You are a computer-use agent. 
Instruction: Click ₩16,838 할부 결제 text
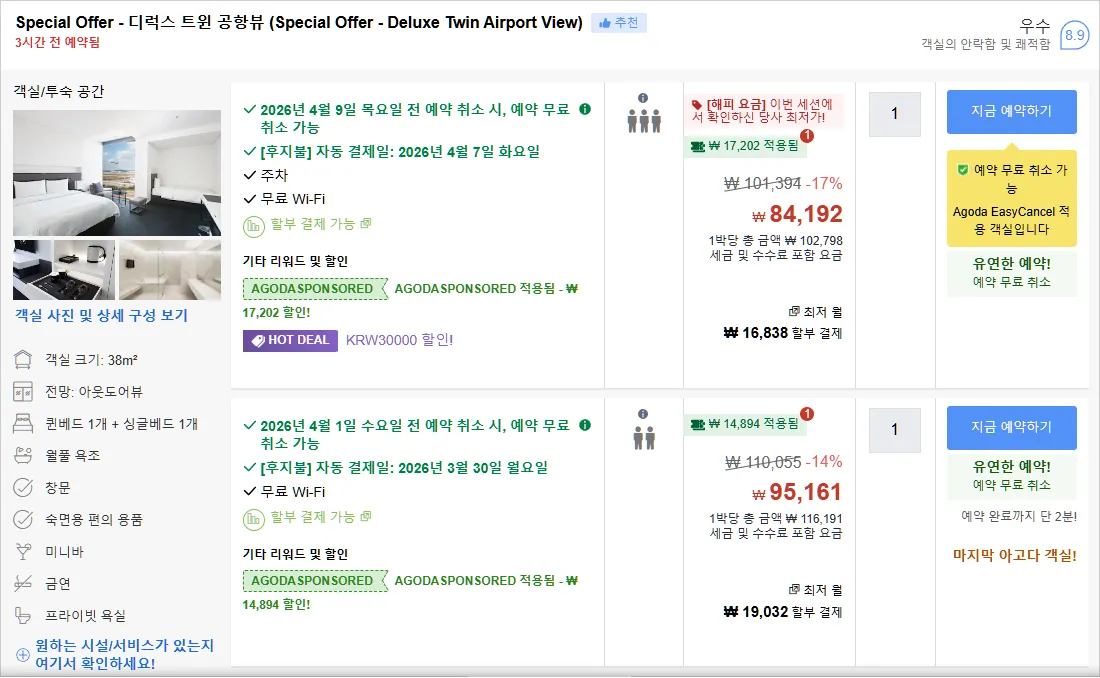click(783, 333)
